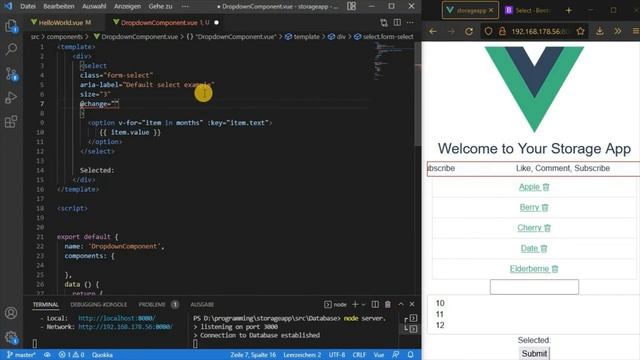Click the Vue language mode in status bar
The height and width of the screenshot is (360, 640).
[x=379, y=355]
